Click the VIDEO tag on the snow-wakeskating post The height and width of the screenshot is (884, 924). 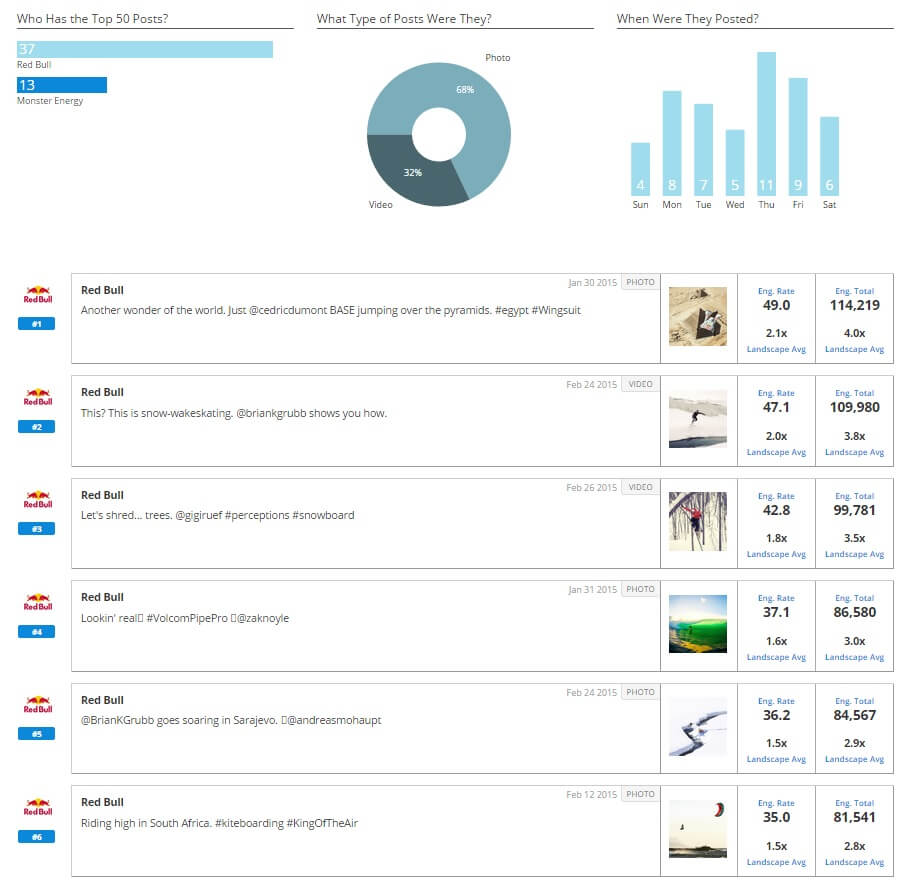(640, 384)
